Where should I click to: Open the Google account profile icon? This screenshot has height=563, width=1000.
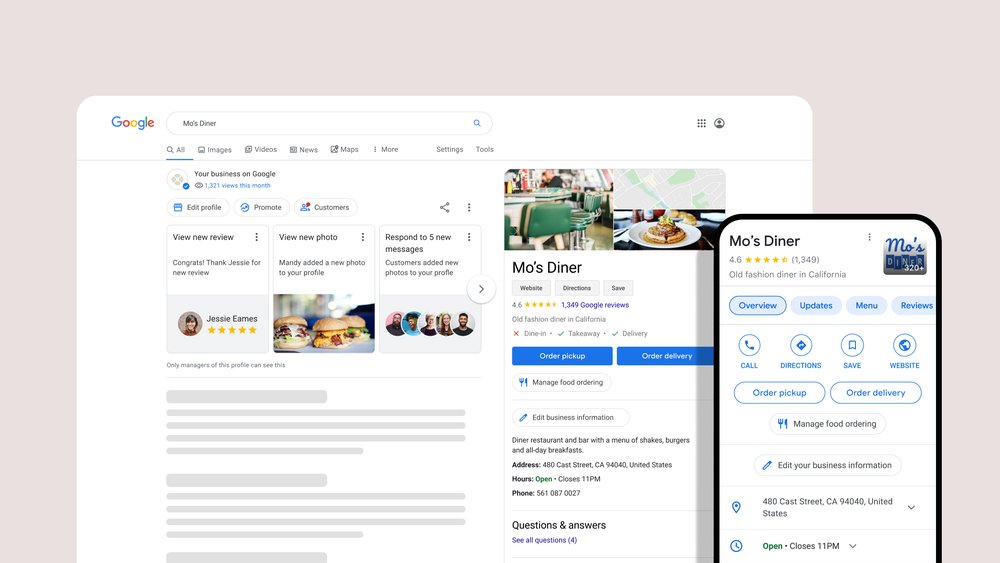coord(719,123)
